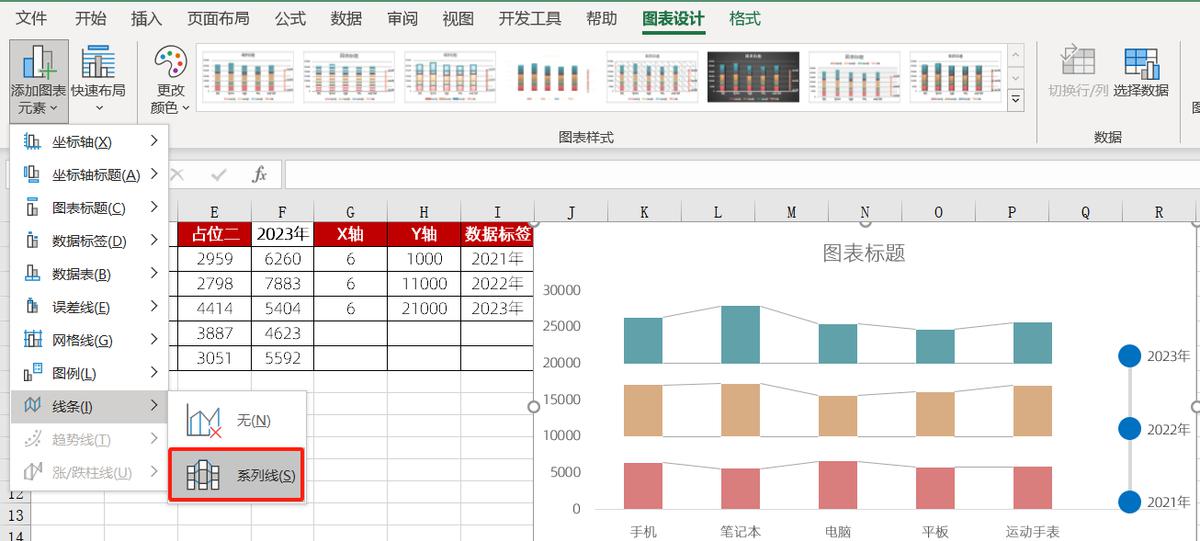
Task: Open the 坐标轴(X) submenu entry
Action: click(90, 142)
